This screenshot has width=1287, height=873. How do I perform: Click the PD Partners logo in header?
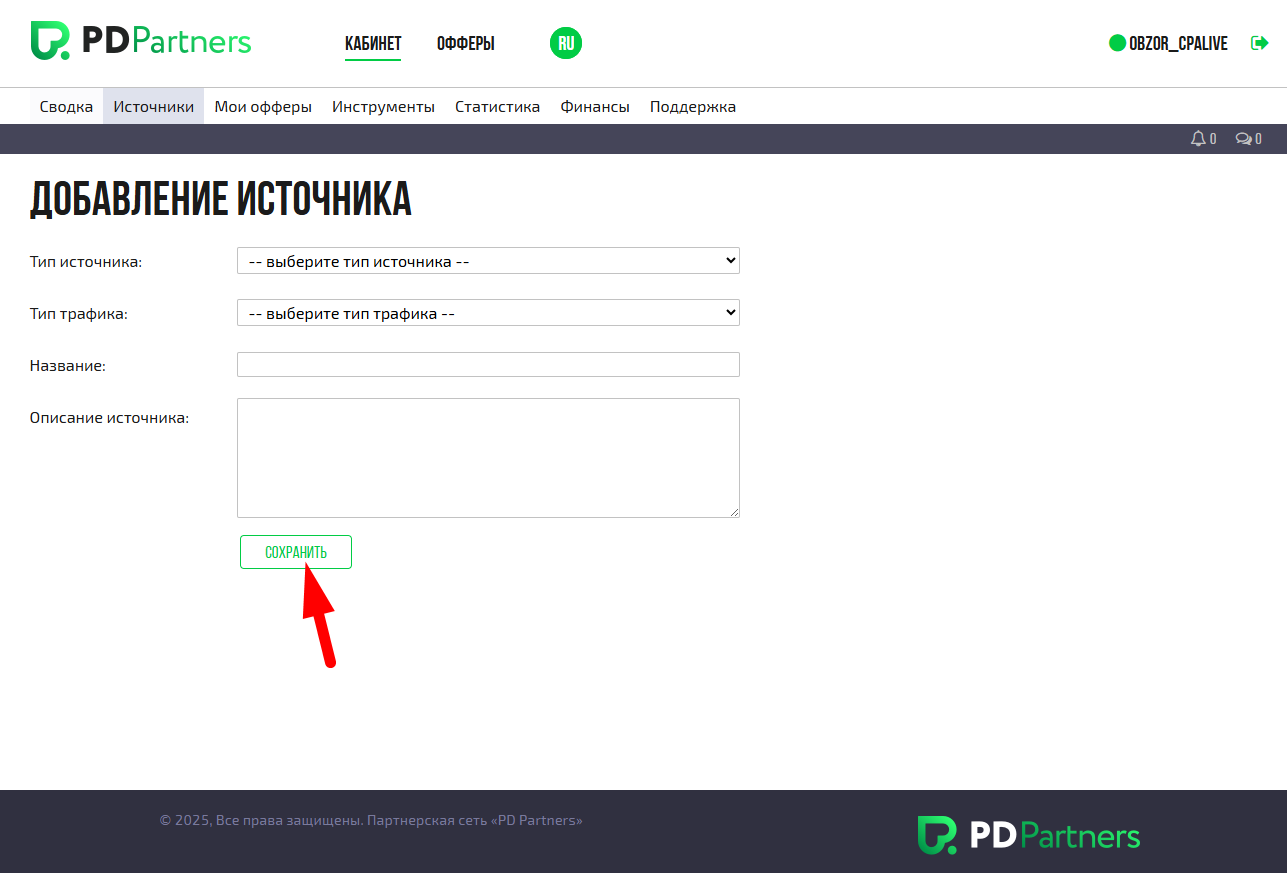click(x=141, y=41)
